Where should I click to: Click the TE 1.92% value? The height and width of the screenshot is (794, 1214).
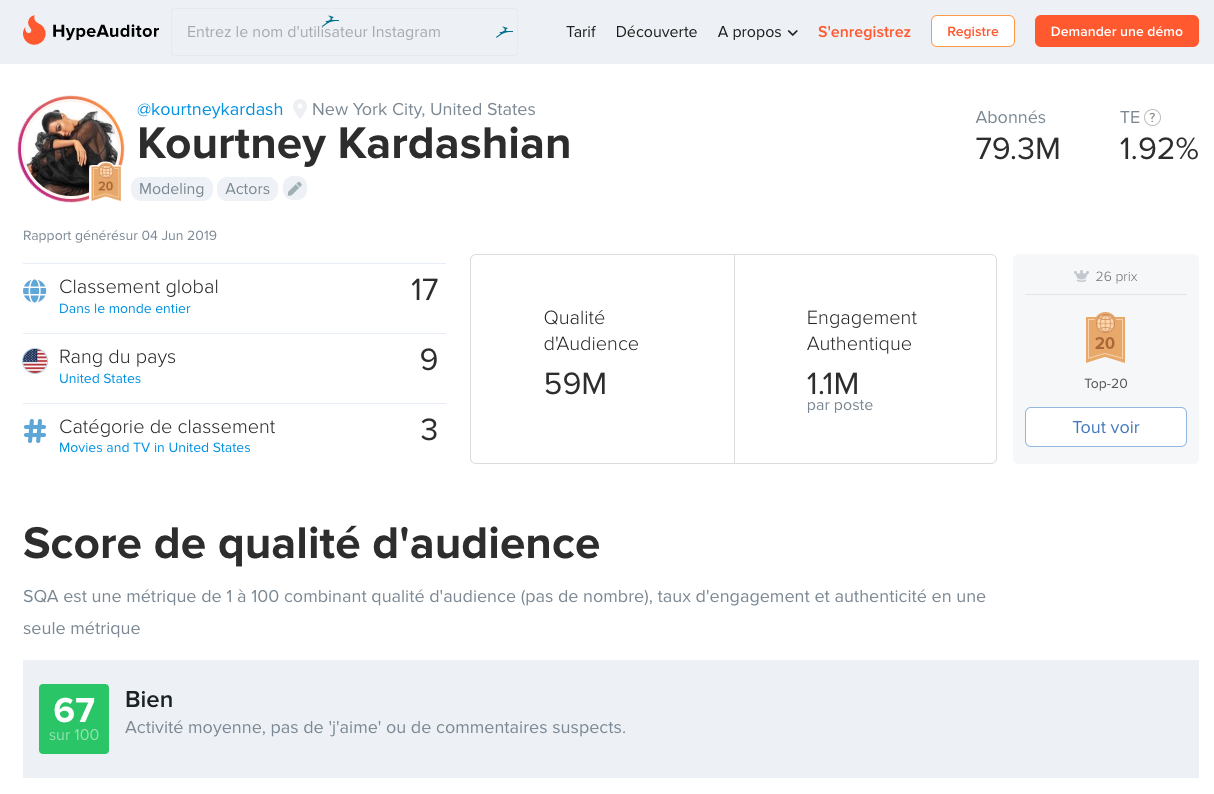1158,149
